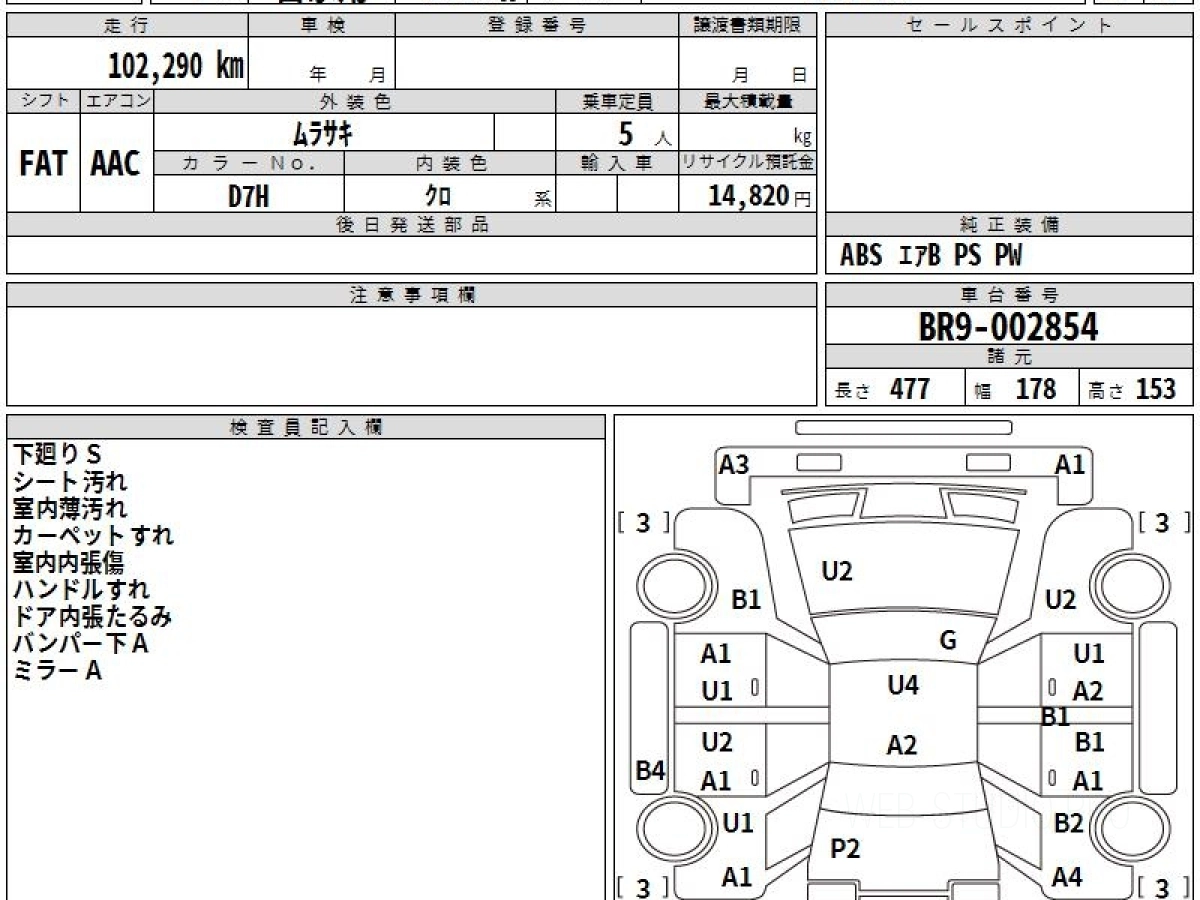Click the 車台番号 header
The height and width of the screenshot is (900, 1200).
[1009, 295]
